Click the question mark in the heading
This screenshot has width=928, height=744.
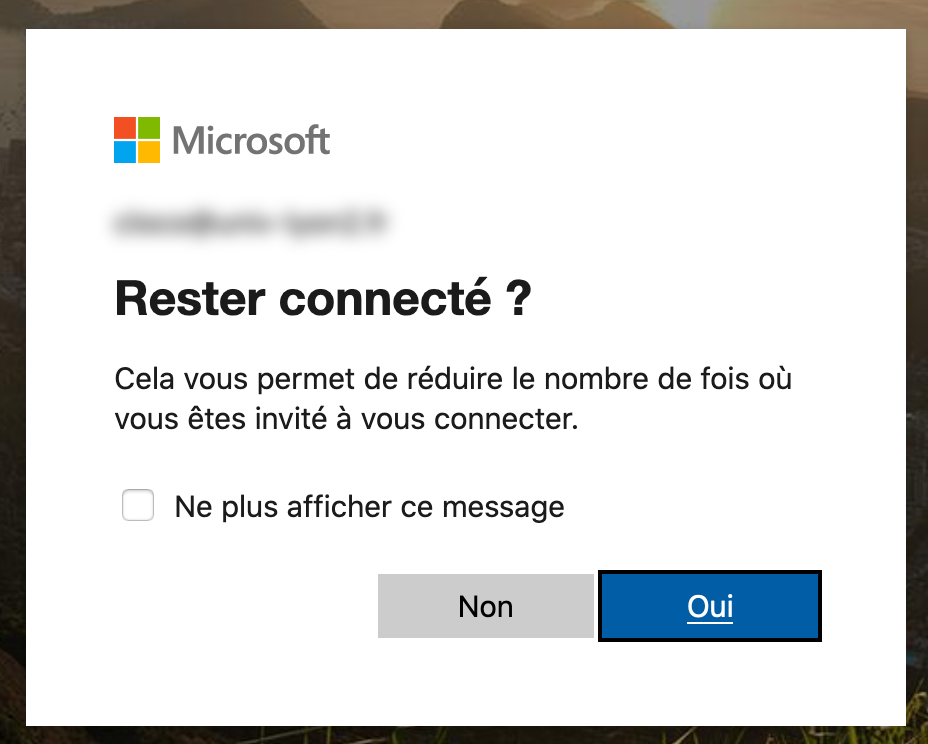coord(519,299)
